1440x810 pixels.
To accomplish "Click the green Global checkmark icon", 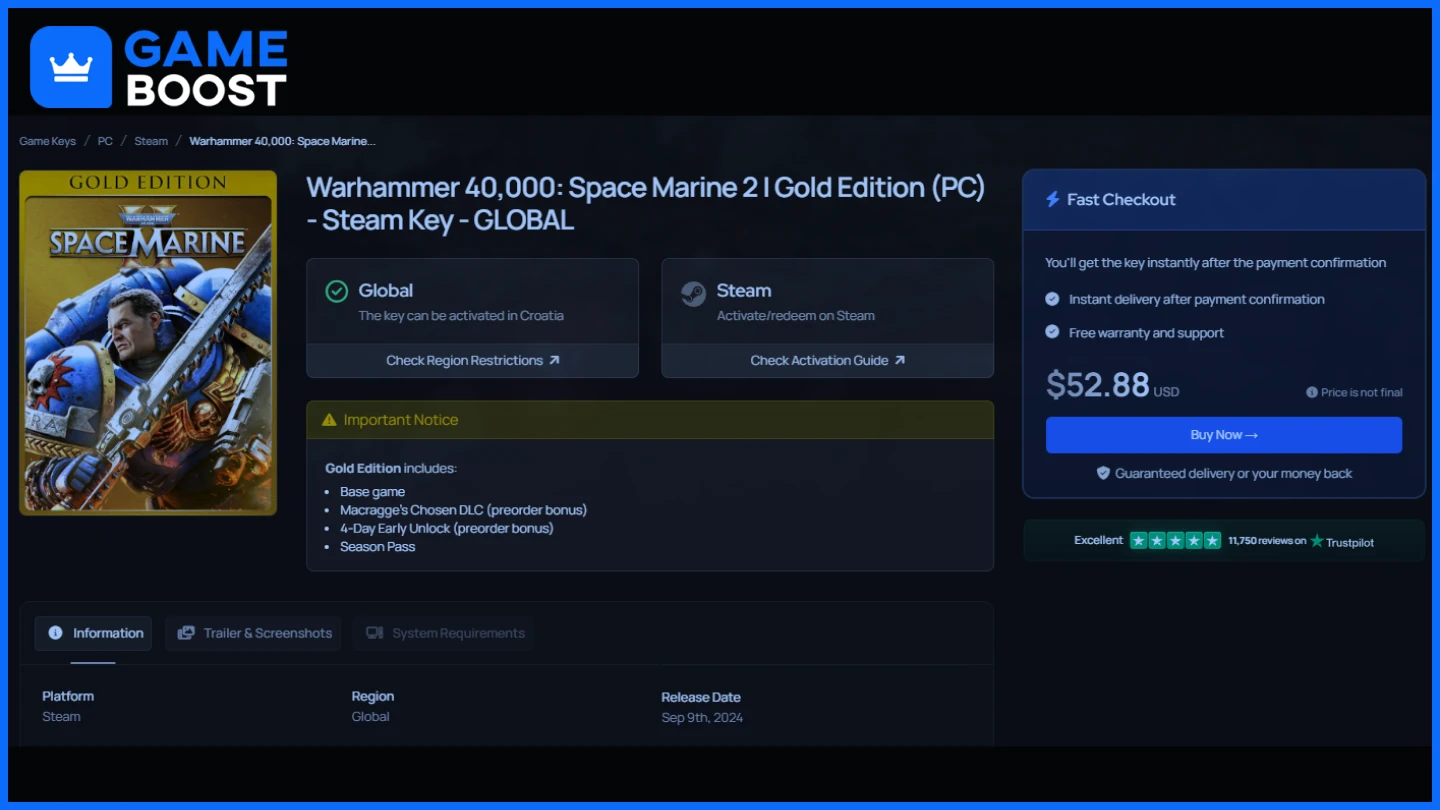I will (337, 291).
